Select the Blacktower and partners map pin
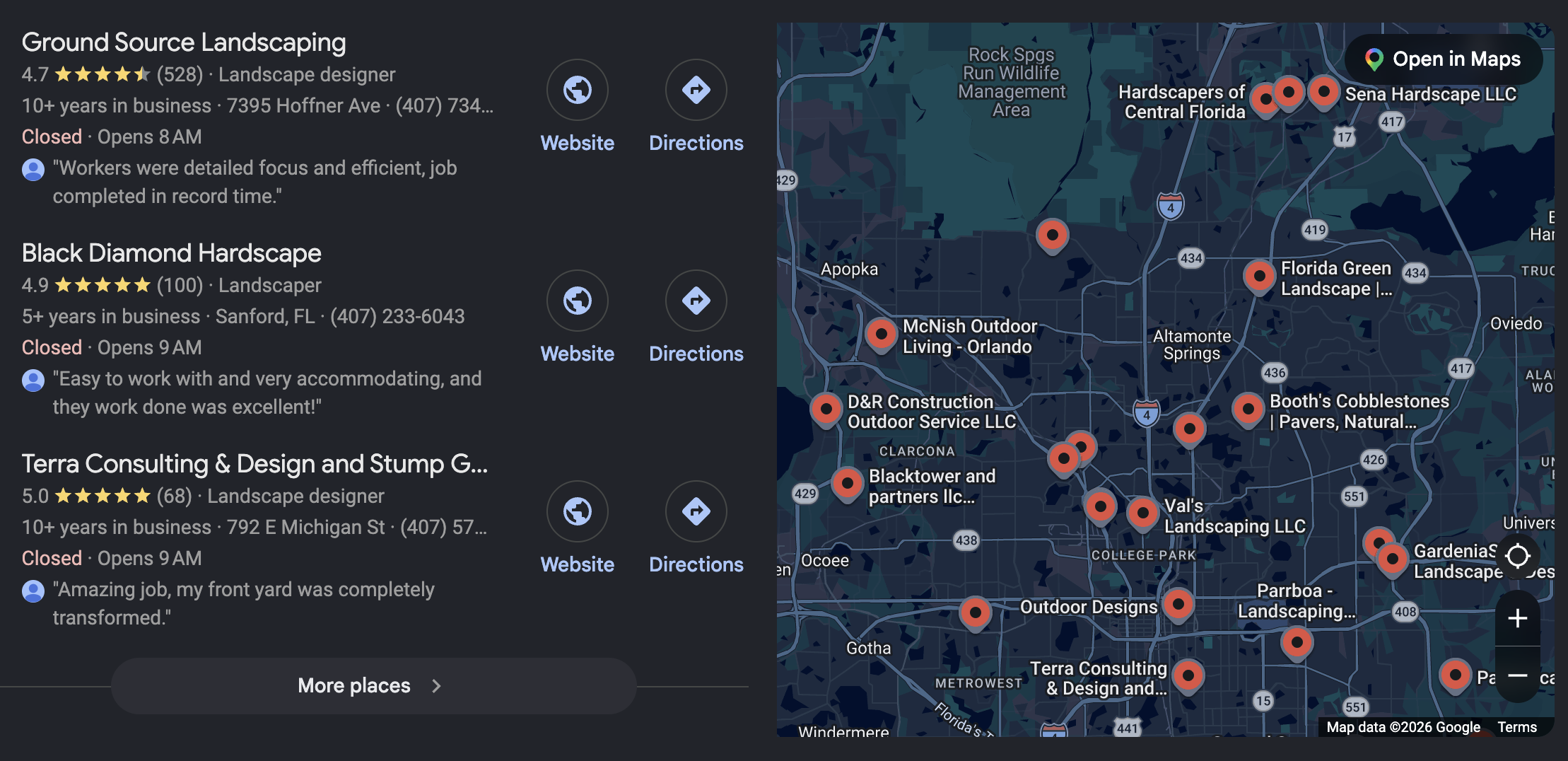 [847, 484]
